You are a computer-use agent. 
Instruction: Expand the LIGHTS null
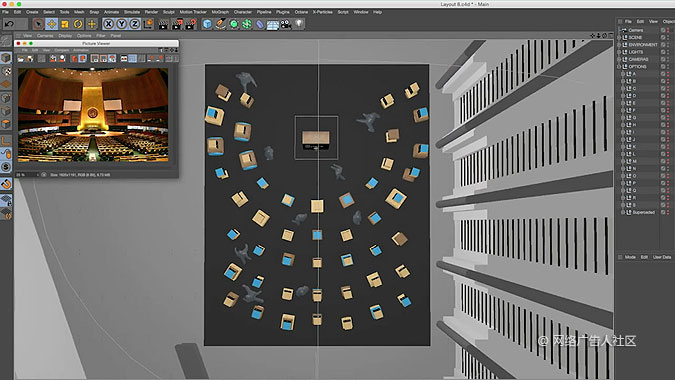tap(619, 52)
